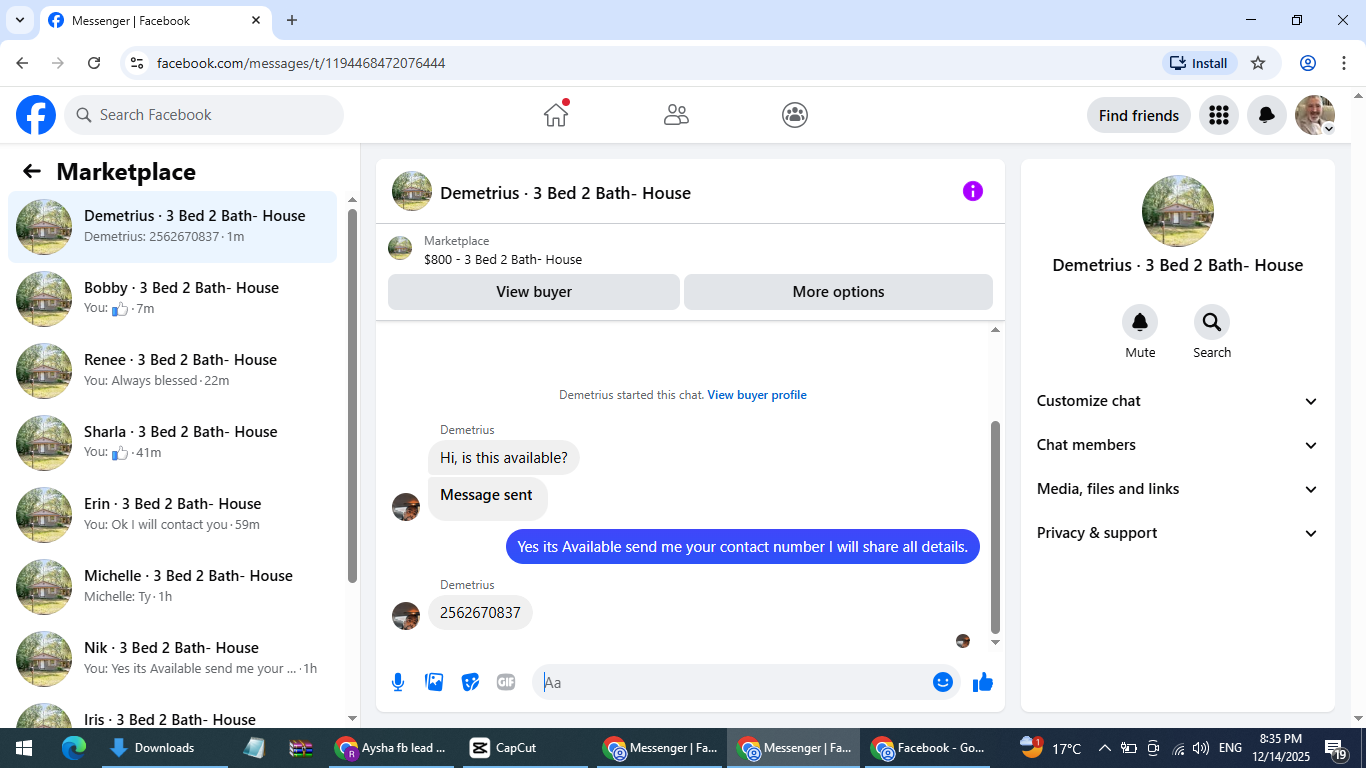
Task: Select the Demetrius conversation in list
Action: coord(172,227)
